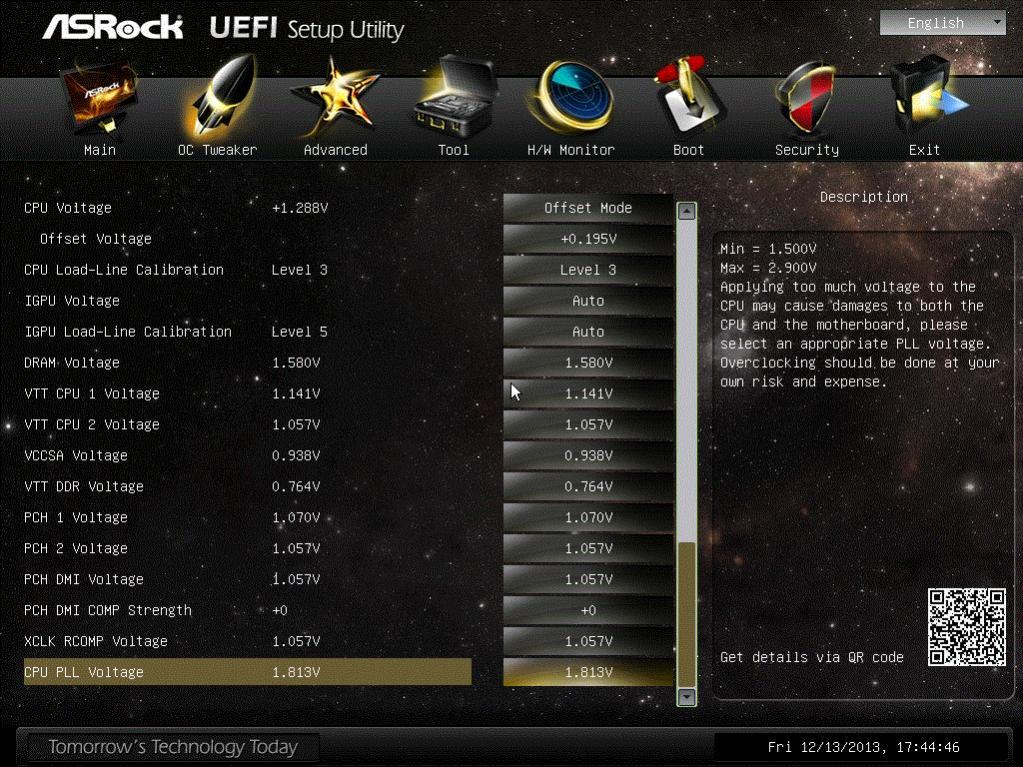Open the Advanced star icon
Viewport: 1023px width, 767px height.
335,98
